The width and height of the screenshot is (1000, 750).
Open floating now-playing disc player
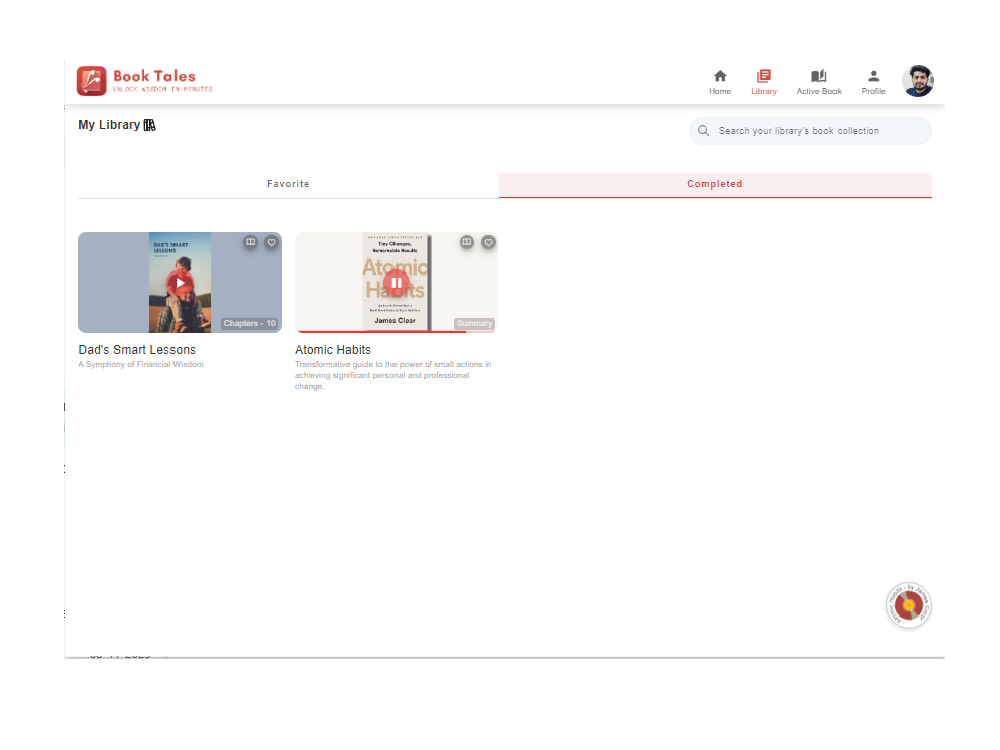pos(909,606)
